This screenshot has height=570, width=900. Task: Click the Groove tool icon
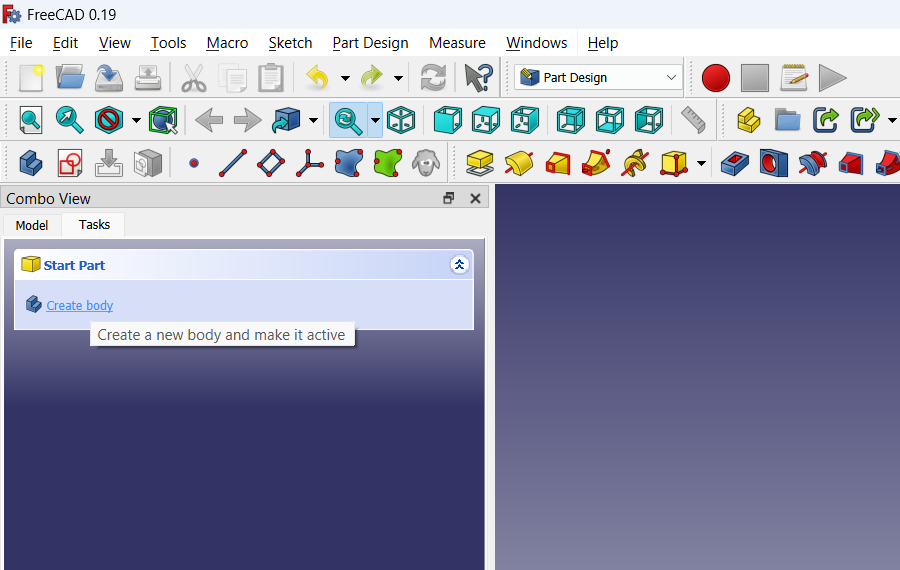pos(812,164)
